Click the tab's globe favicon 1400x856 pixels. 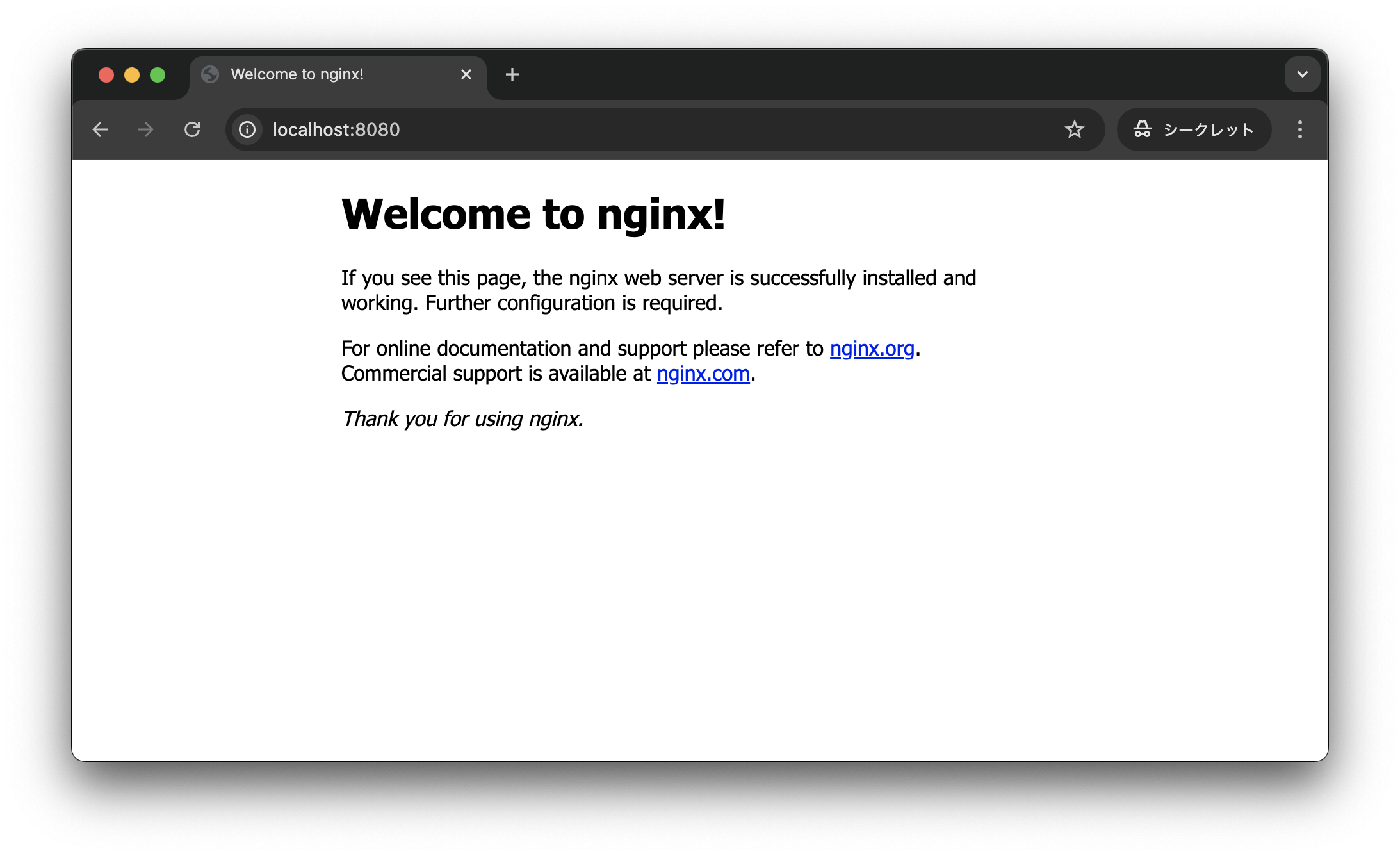pyautogui.click(x=210, y=74)
